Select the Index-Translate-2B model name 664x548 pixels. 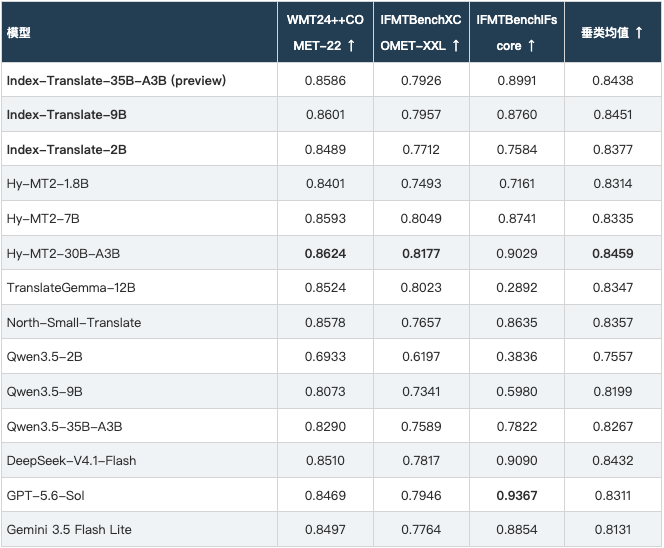tap(66, 149)
